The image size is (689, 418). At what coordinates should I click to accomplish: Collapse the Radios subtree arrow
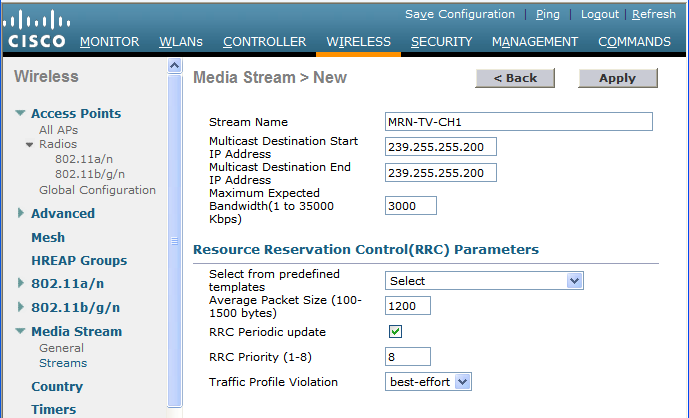tap(30, 145)
